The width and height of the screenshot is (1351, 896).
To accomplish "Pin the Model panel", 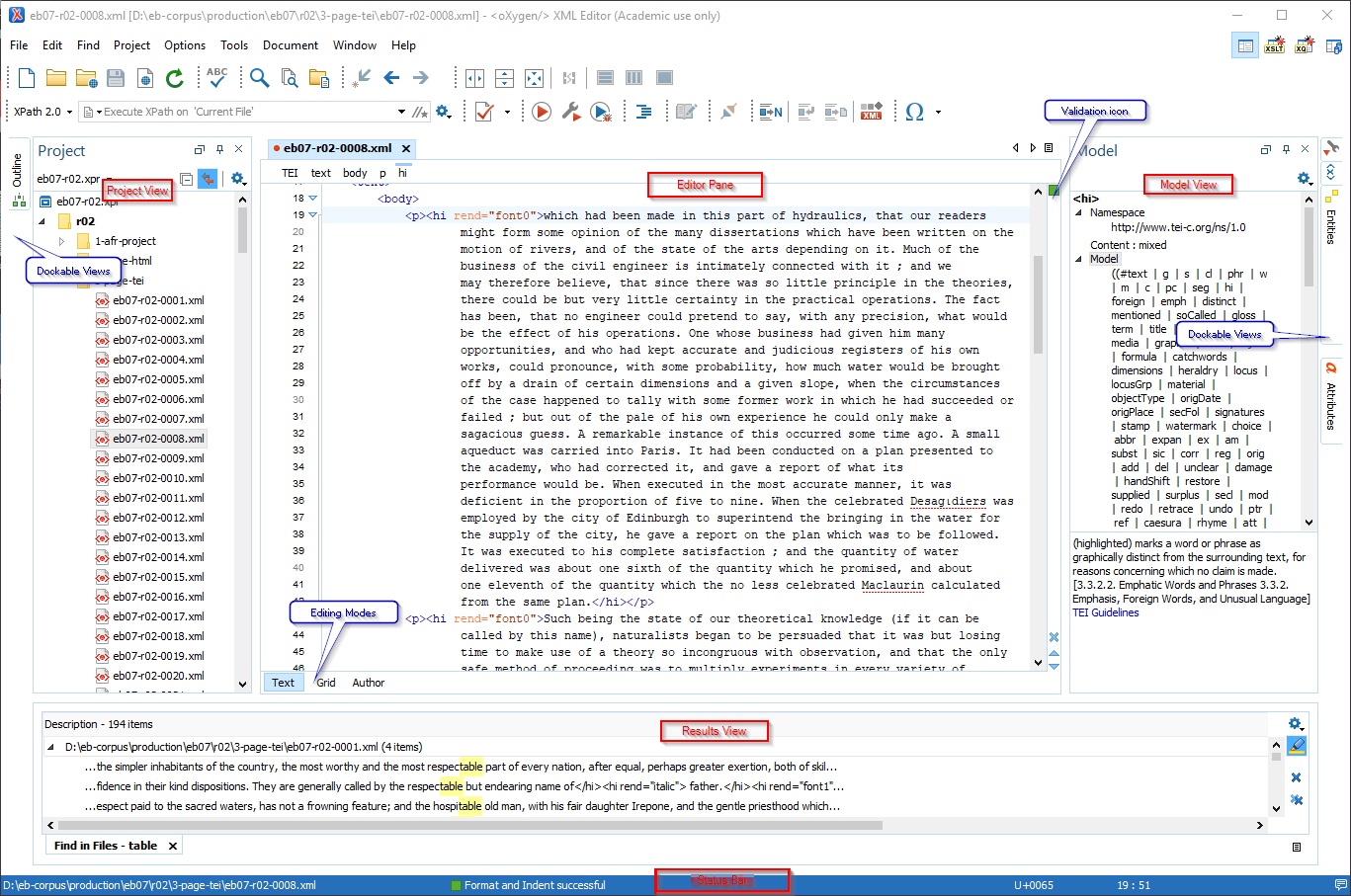I will point(1286,149).
